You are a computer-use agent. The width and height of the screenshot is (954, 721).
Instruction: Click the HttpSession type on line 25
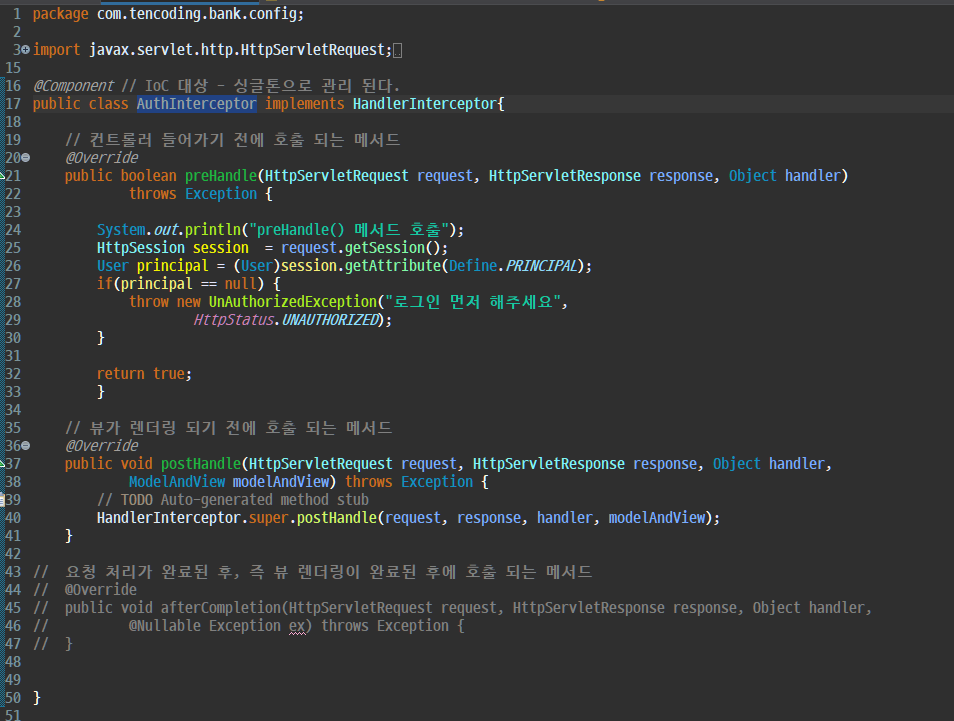(141, 248)
